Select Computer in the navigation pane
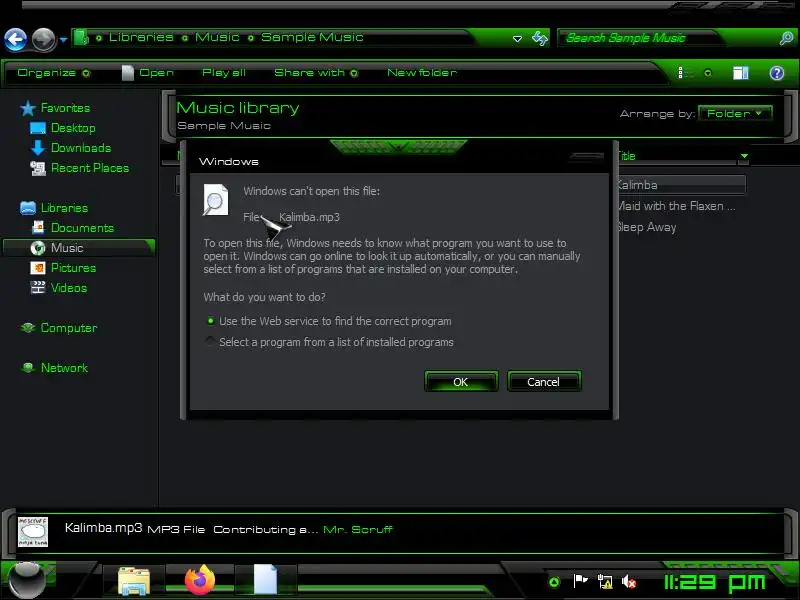Screen dimensions: 800x600 [69, 328]
